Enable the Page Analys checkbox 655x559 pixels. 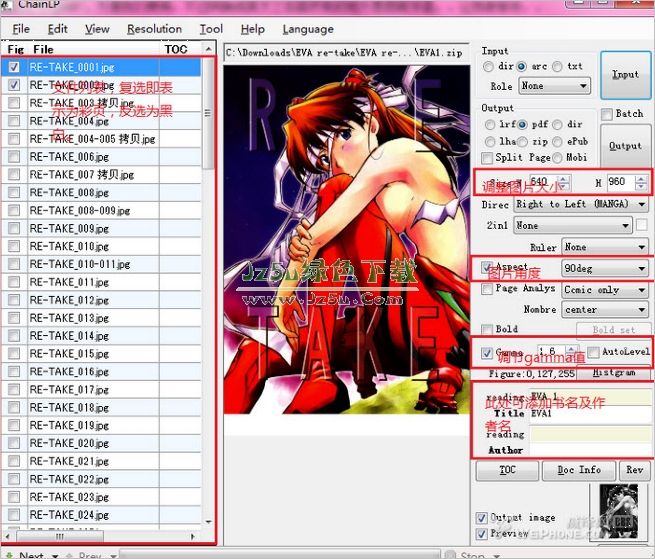(487, 289)
